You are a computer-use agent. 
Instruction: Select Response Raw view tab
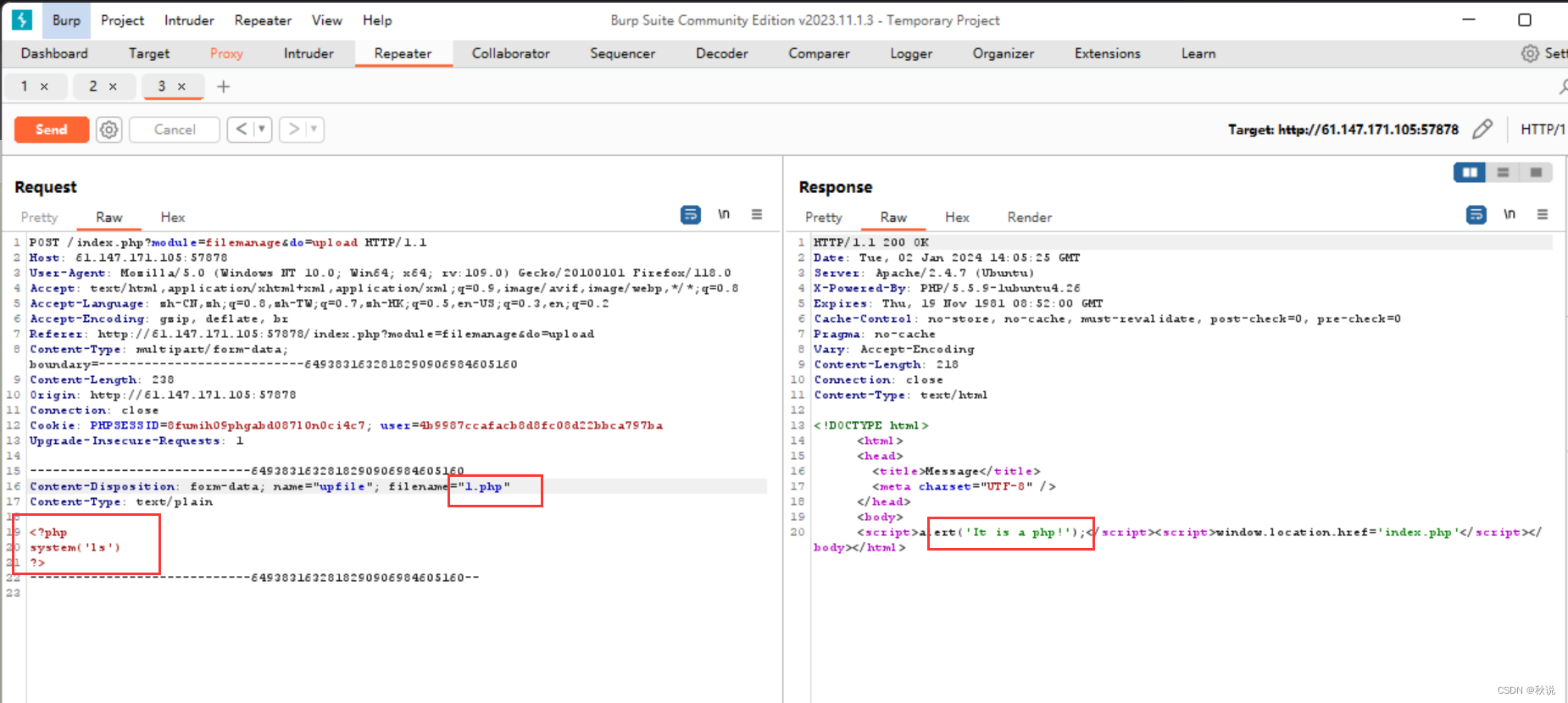click(x=893, y=218)
